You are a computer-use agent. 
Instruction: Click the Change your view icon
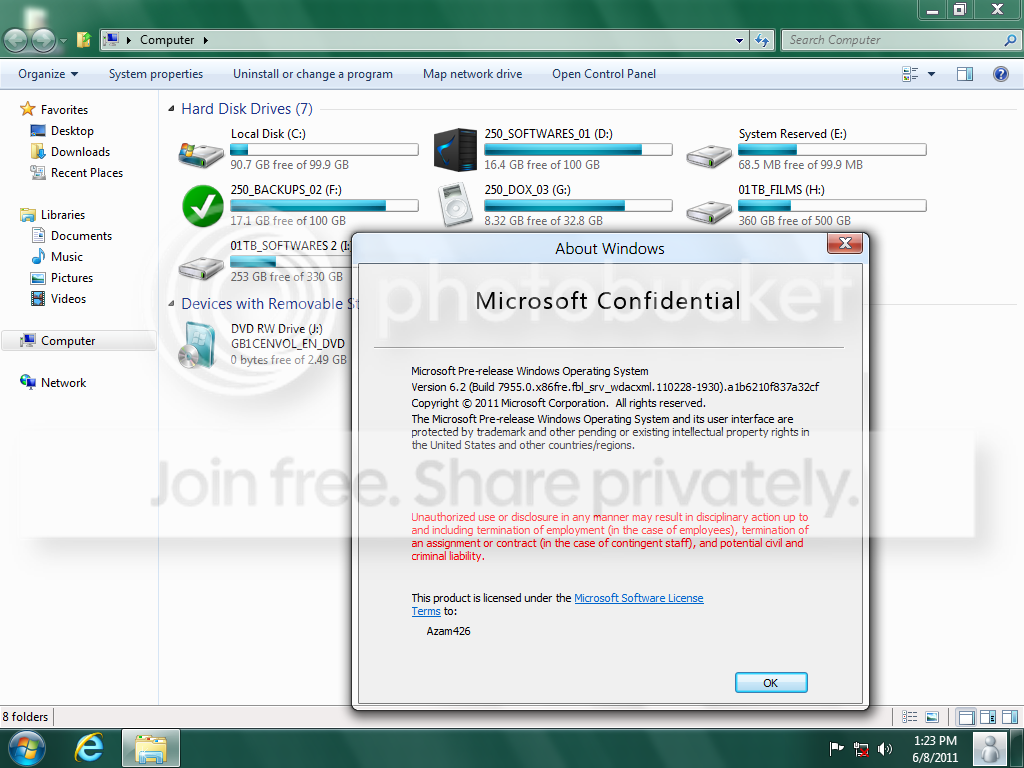(910, 74)
